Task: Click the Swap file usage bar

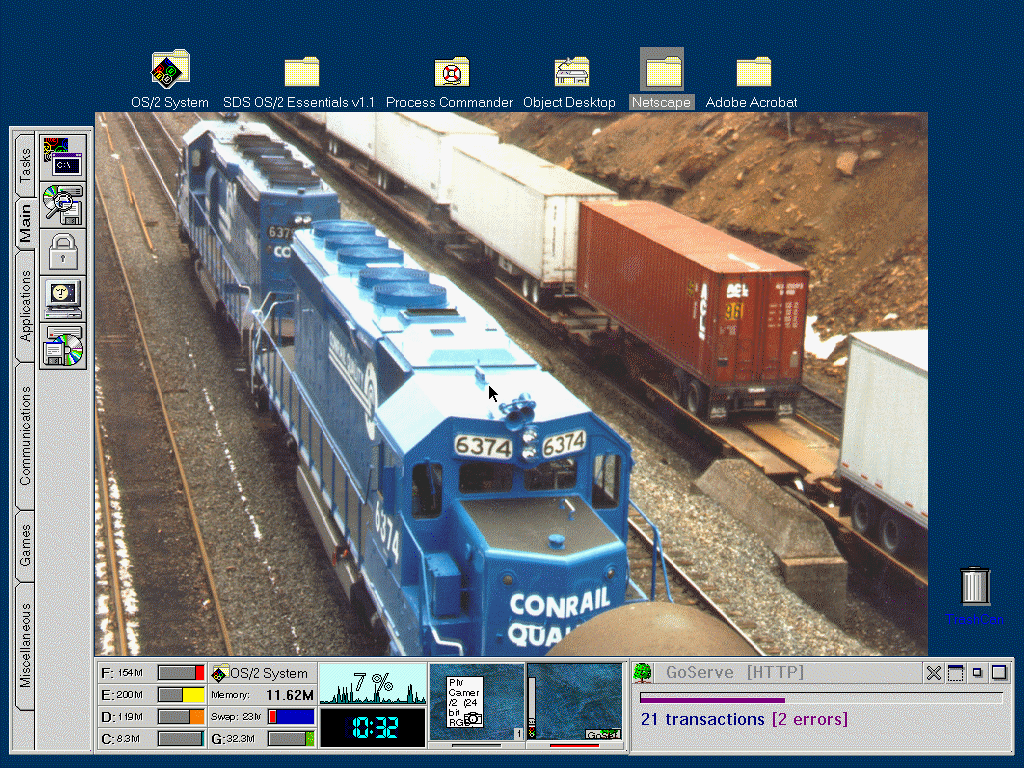Action: click(291, 717)
